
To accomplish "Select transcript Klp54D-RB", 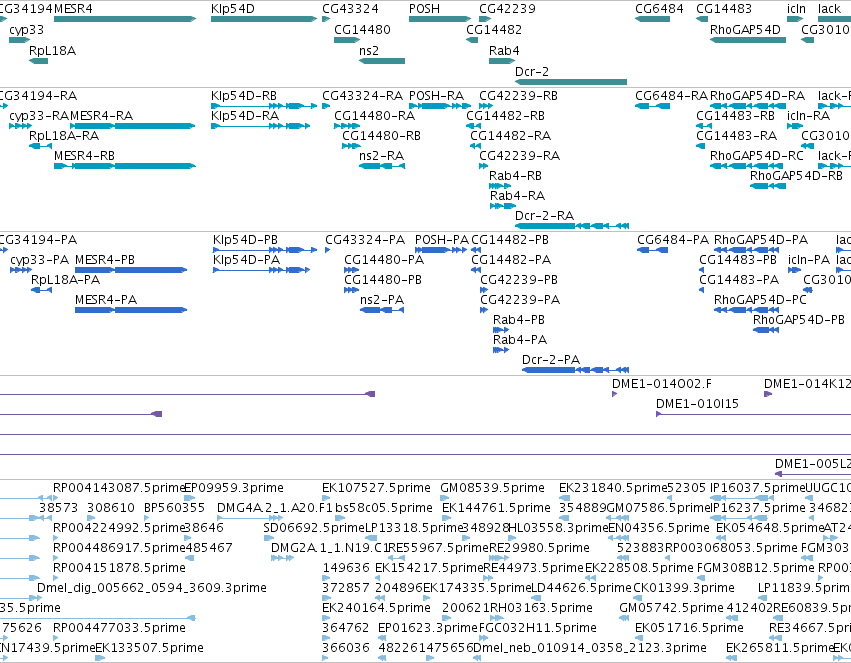I will [244, 95].
